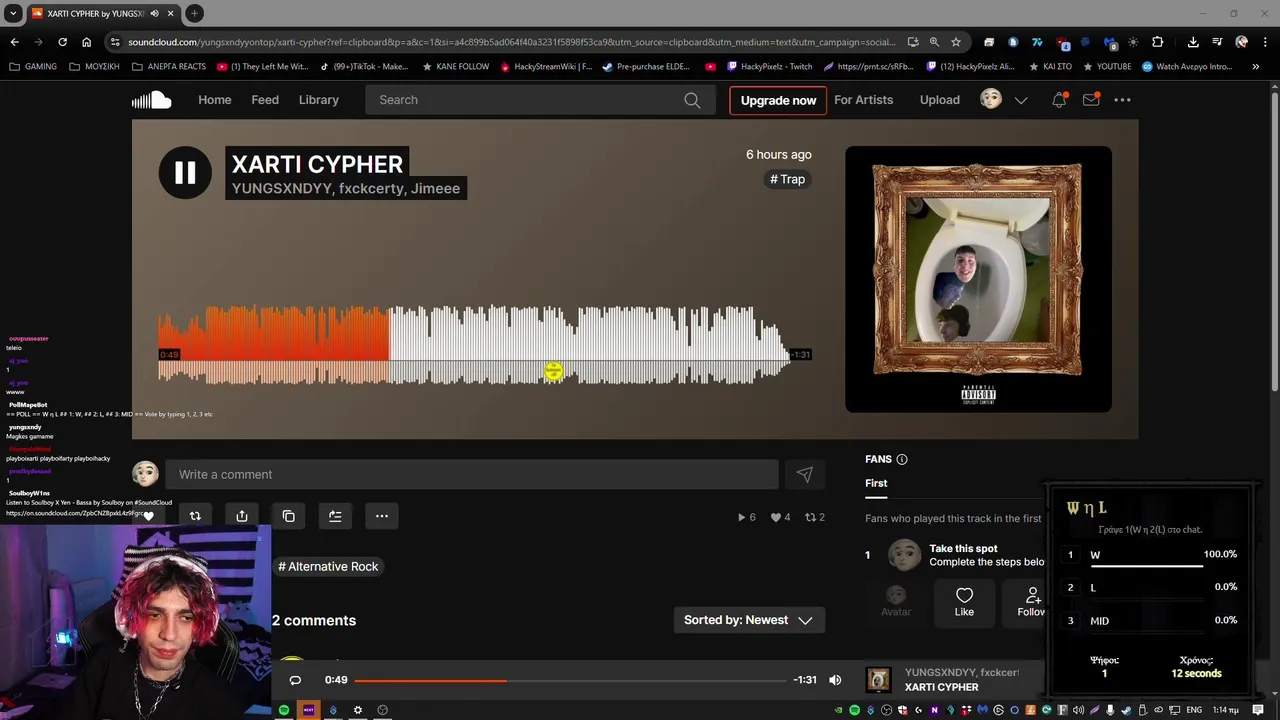Click the # Trap tag

click(x=788, y=179)
